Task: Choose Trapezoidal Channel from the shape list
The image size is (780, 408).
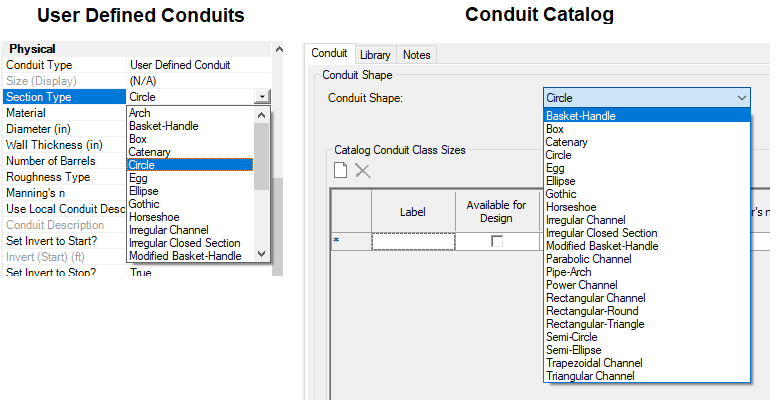Action: (595, 363)
